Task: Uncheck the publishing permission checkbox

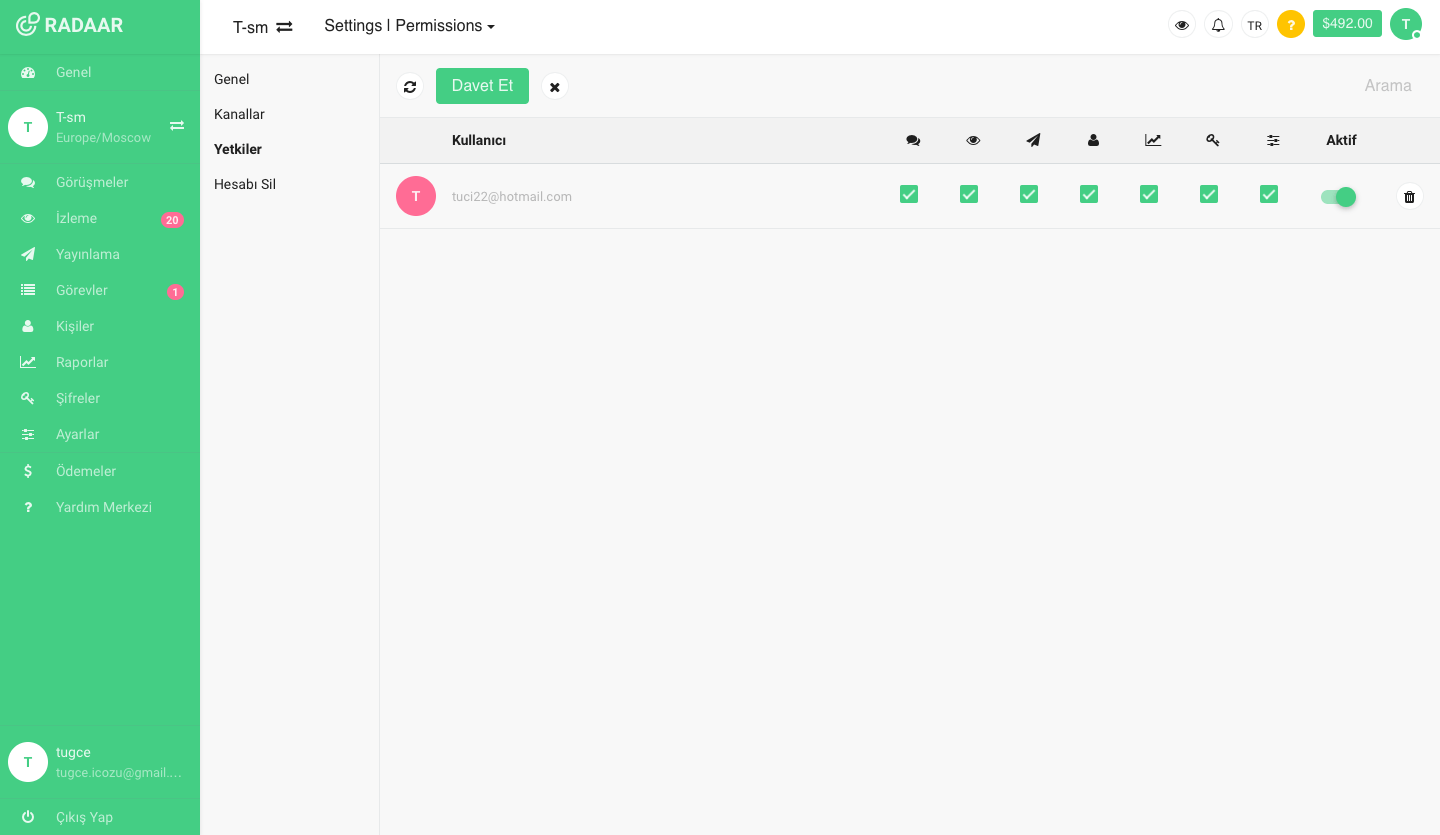Action: pos(1029,194)
